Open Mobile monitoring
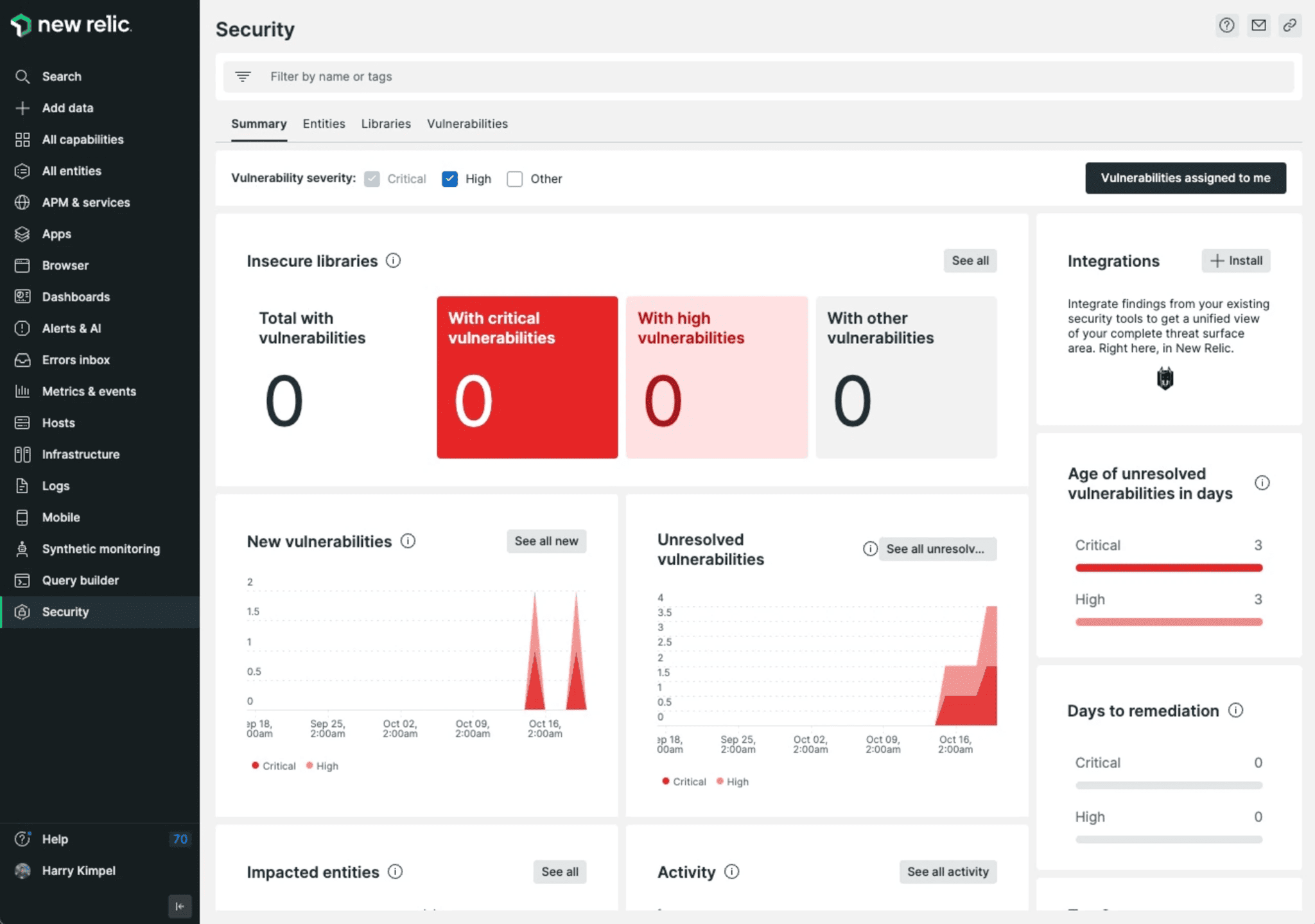Viewport: 1315px width, 924px height. tap(61, 517)
